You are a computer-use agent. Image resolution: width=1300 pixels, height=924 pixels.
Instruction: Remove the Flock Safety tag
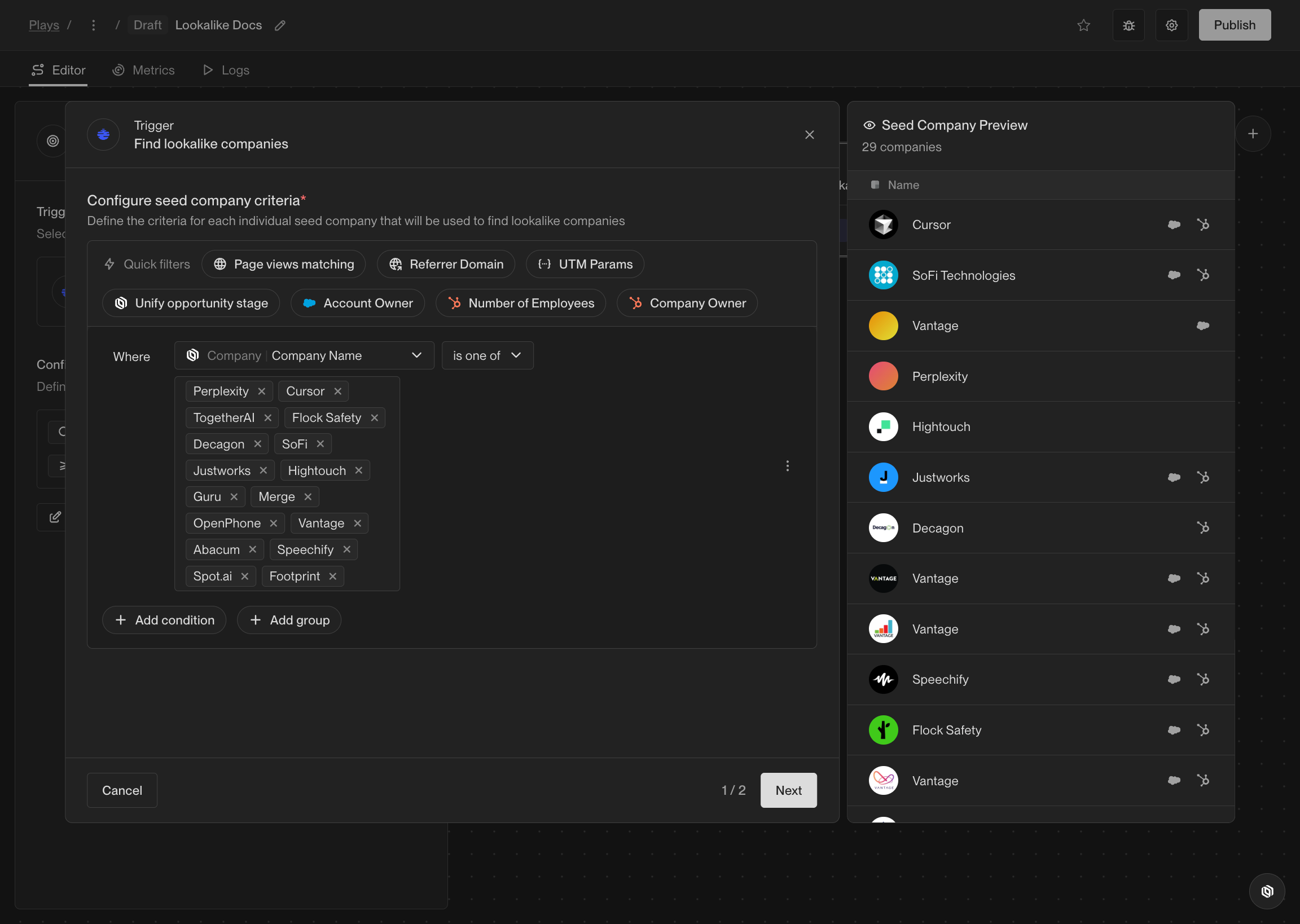(374, 417)
